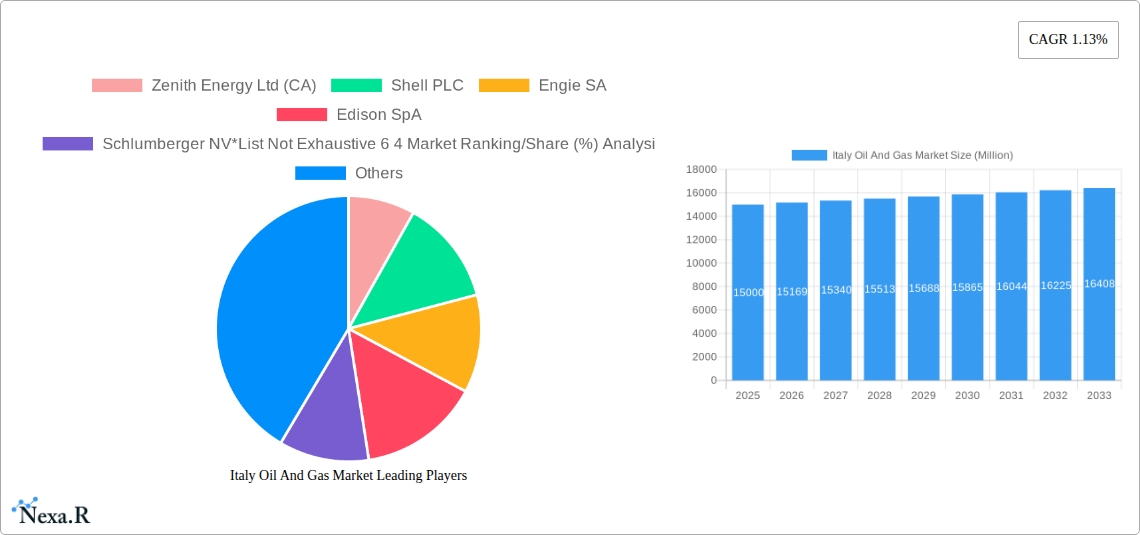Click the 2027 bar labeled 15340
Screen dimensions: 1140x535
pyautogui.click(x=835, y=290)
